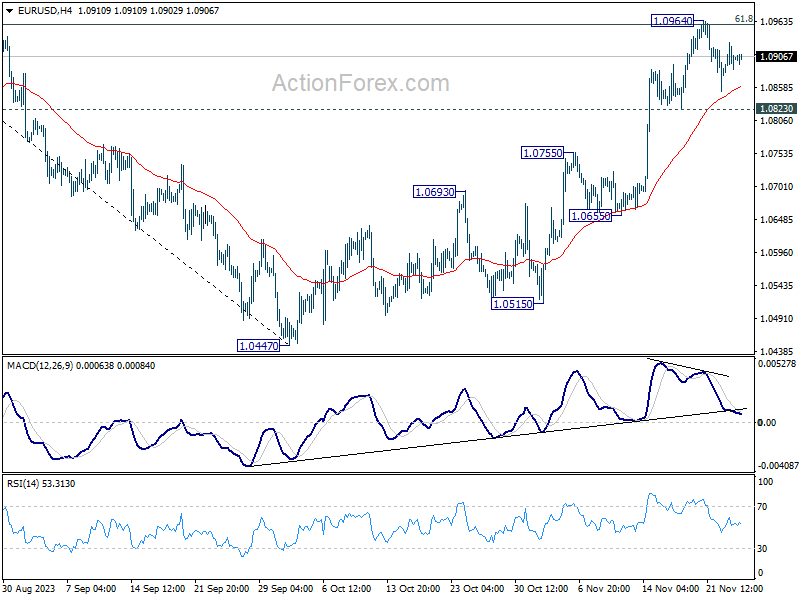Select the 1.06930 price label
The width and height of the screenshot is (800, 600).
pyautogui.click(x=434, y=192)
